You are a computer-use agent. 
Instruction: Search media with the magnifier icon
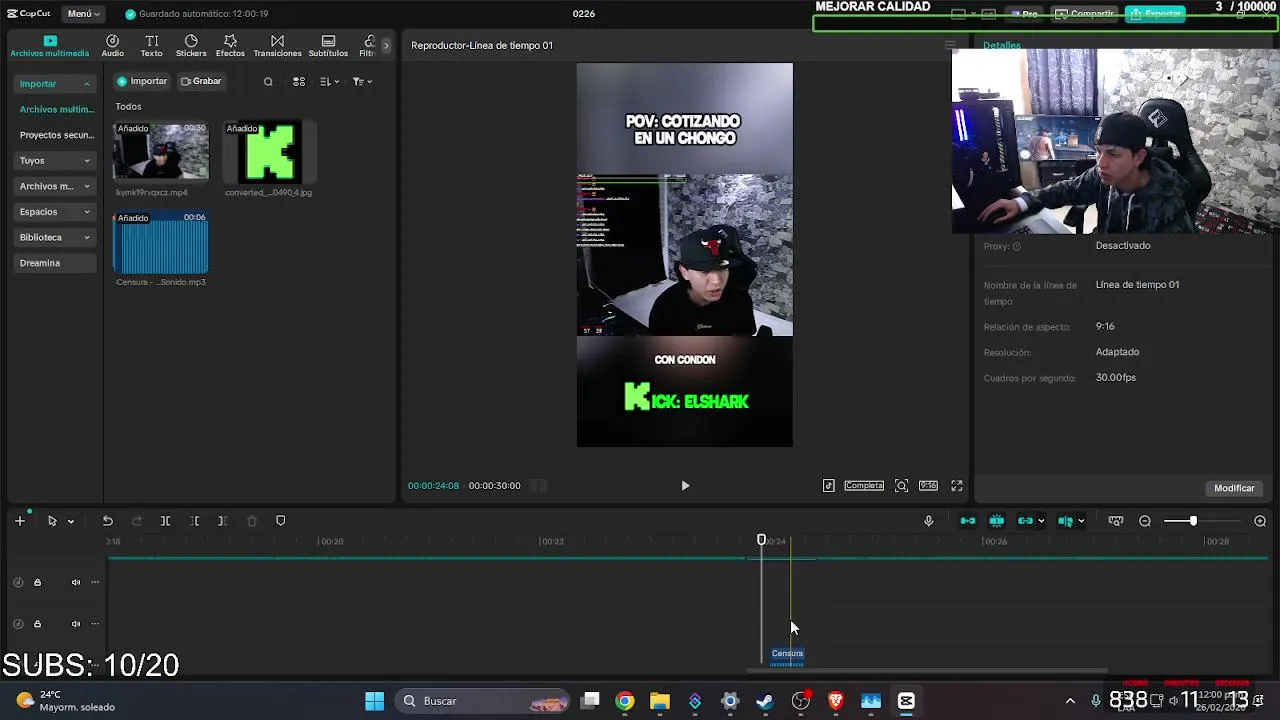click(268, 82)
